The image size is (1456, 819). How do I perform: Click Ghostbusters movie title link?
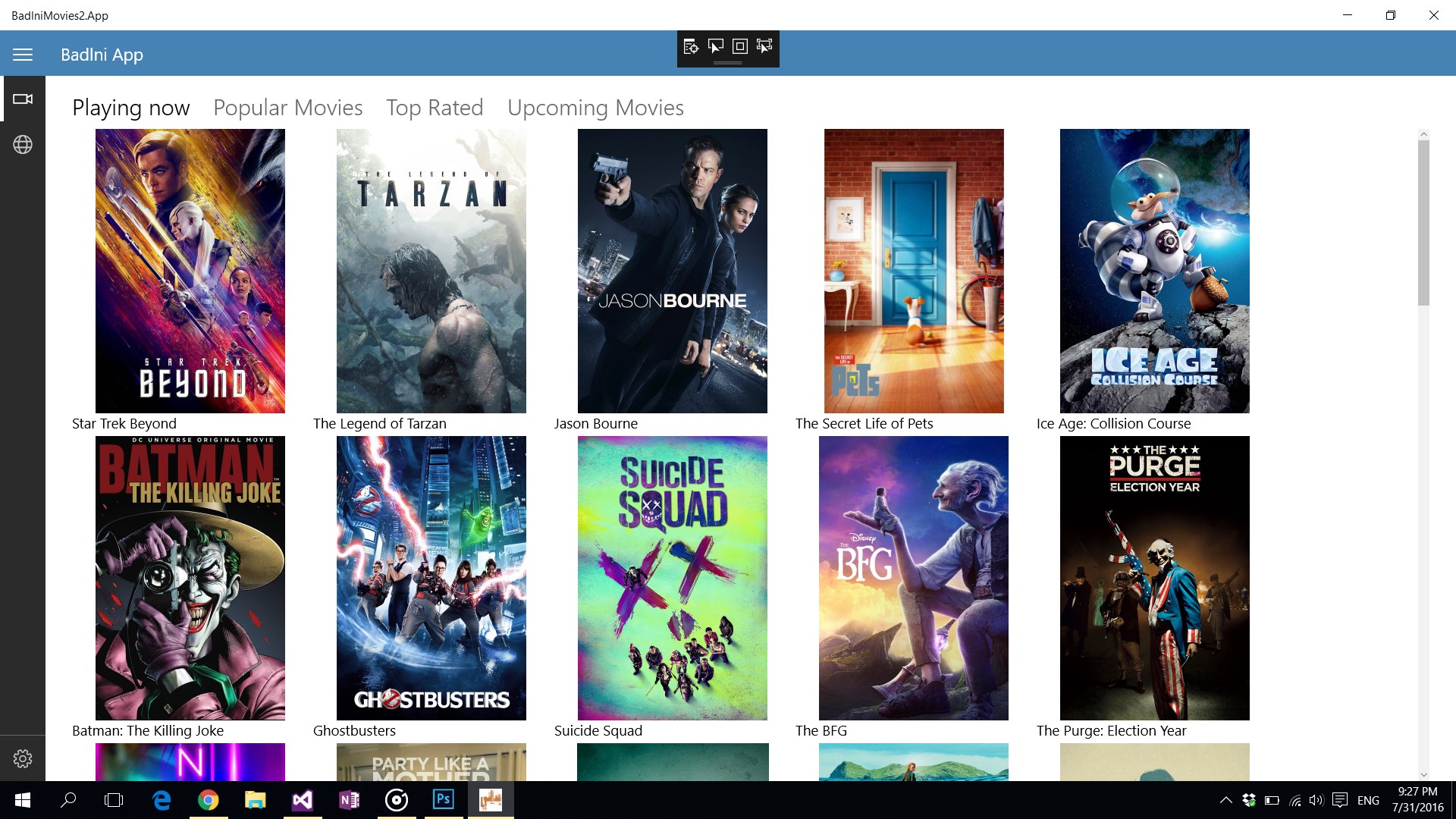354,730
